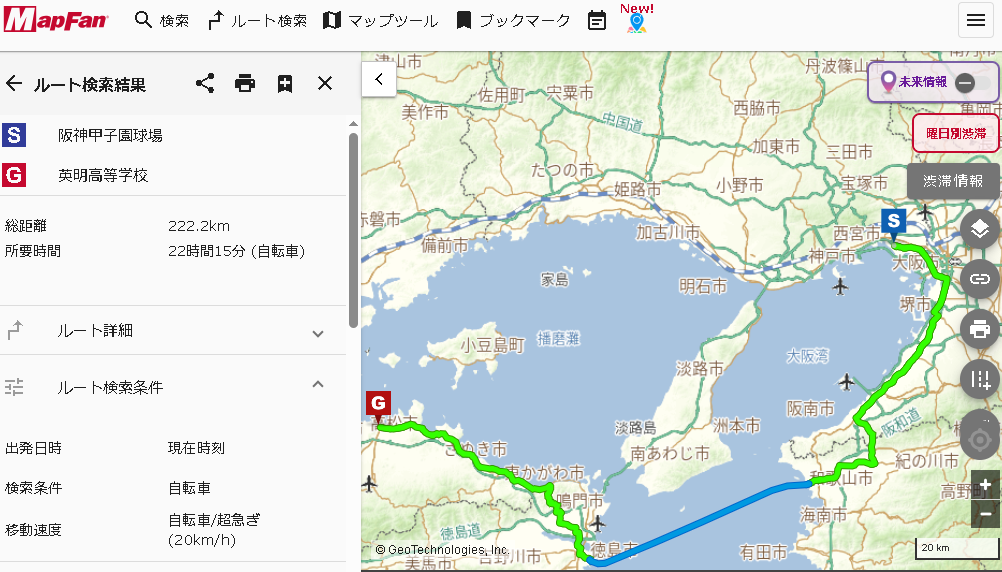Open the map layers selector

(x=980, y=230)
